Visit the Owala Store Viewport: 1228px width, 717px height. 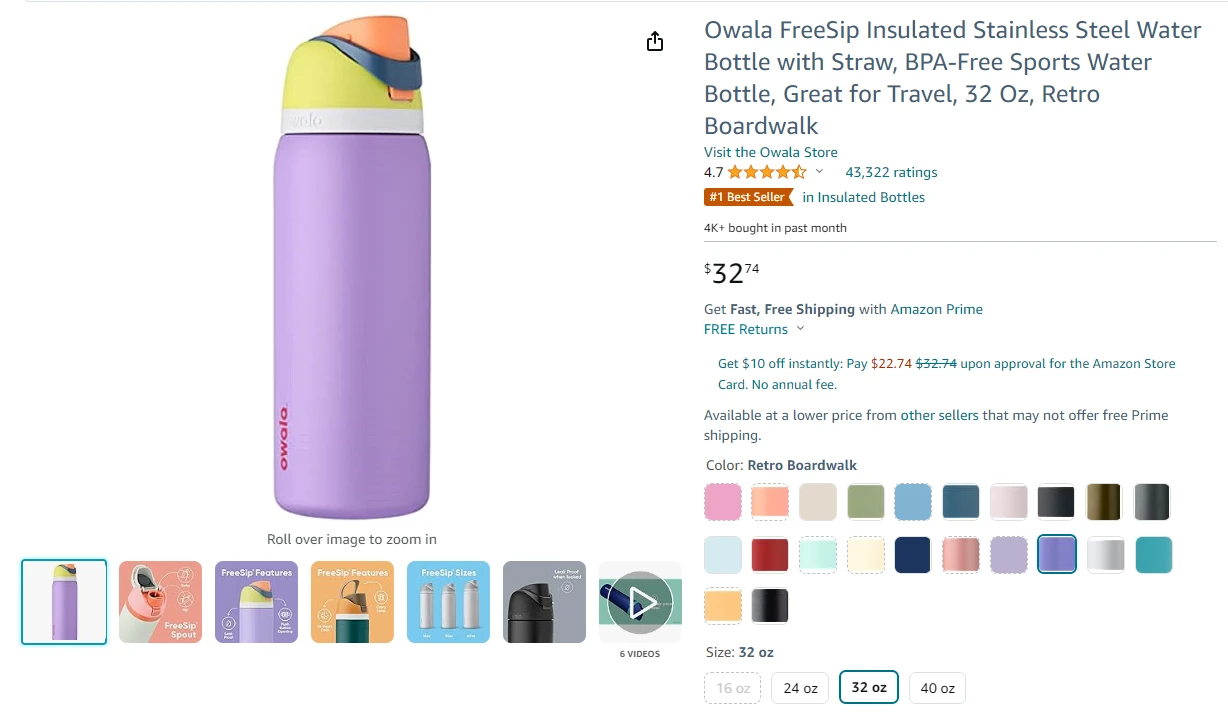[770, 152]
